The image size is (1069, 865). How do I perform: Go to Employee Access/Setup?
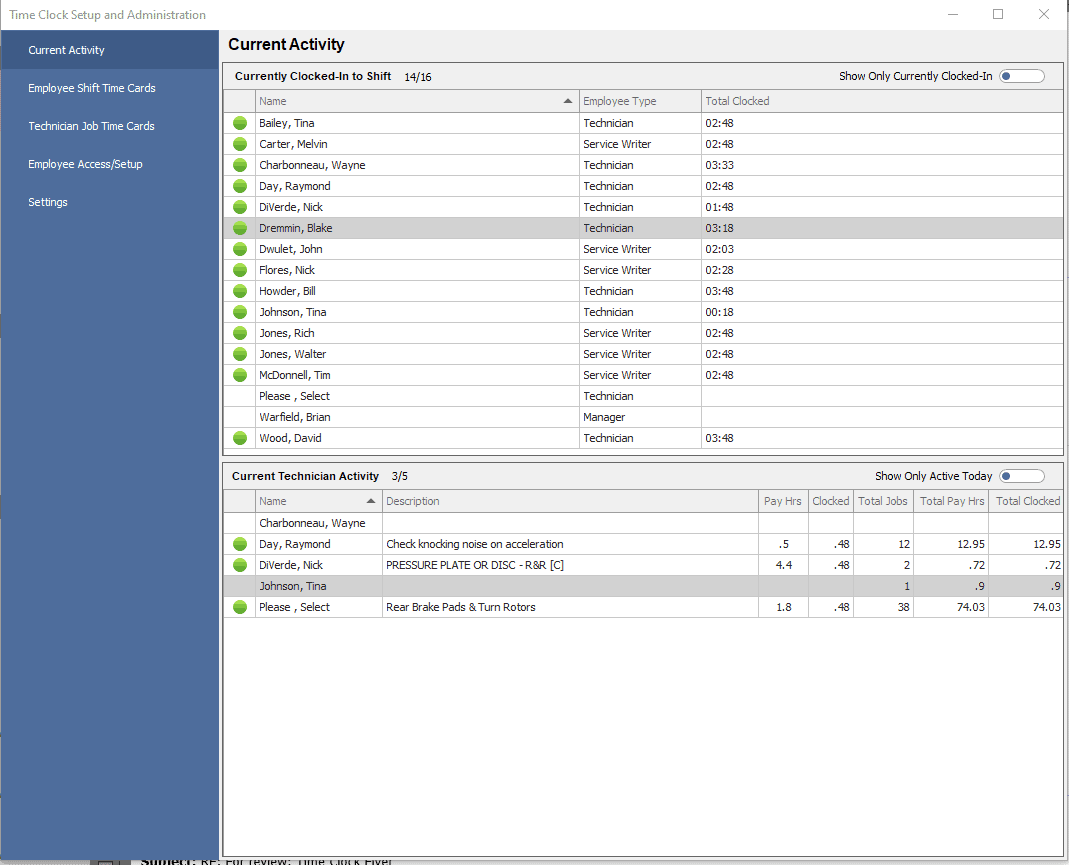coord(85,164)
